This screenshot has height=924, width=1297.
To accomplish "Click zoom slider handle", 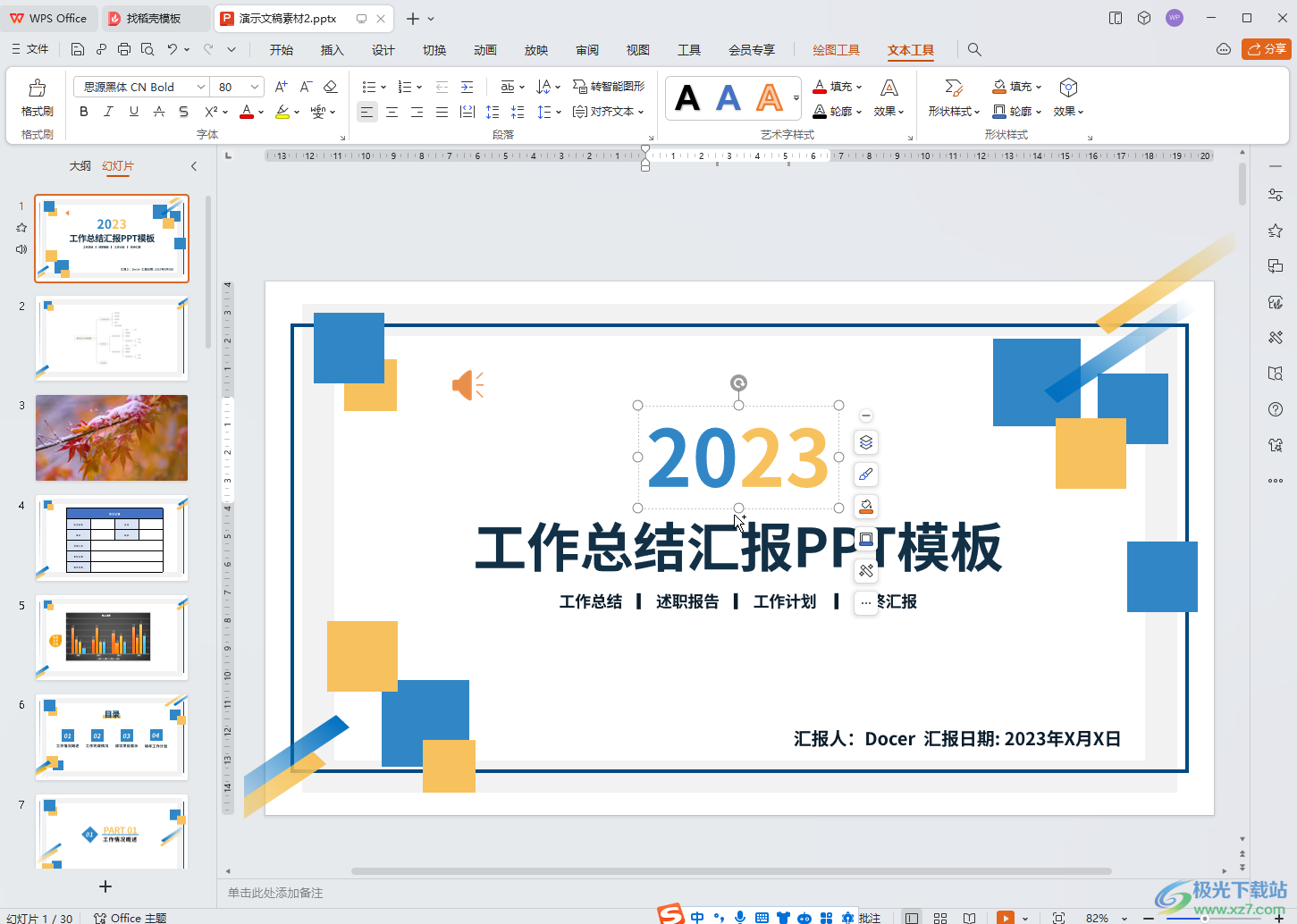I will click(1205, 918).
